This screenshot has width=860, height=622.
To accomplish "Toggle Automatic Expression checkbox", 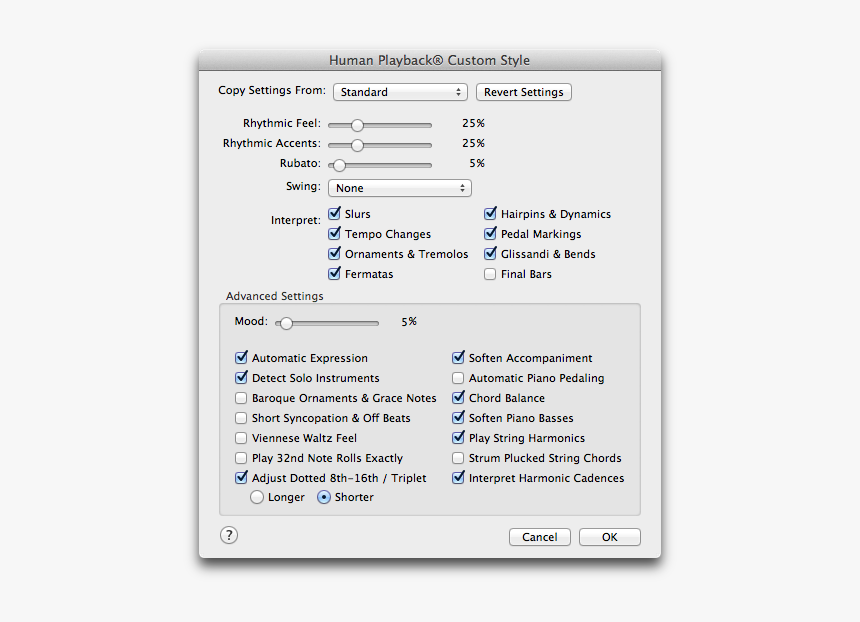I will pos(241,358).
